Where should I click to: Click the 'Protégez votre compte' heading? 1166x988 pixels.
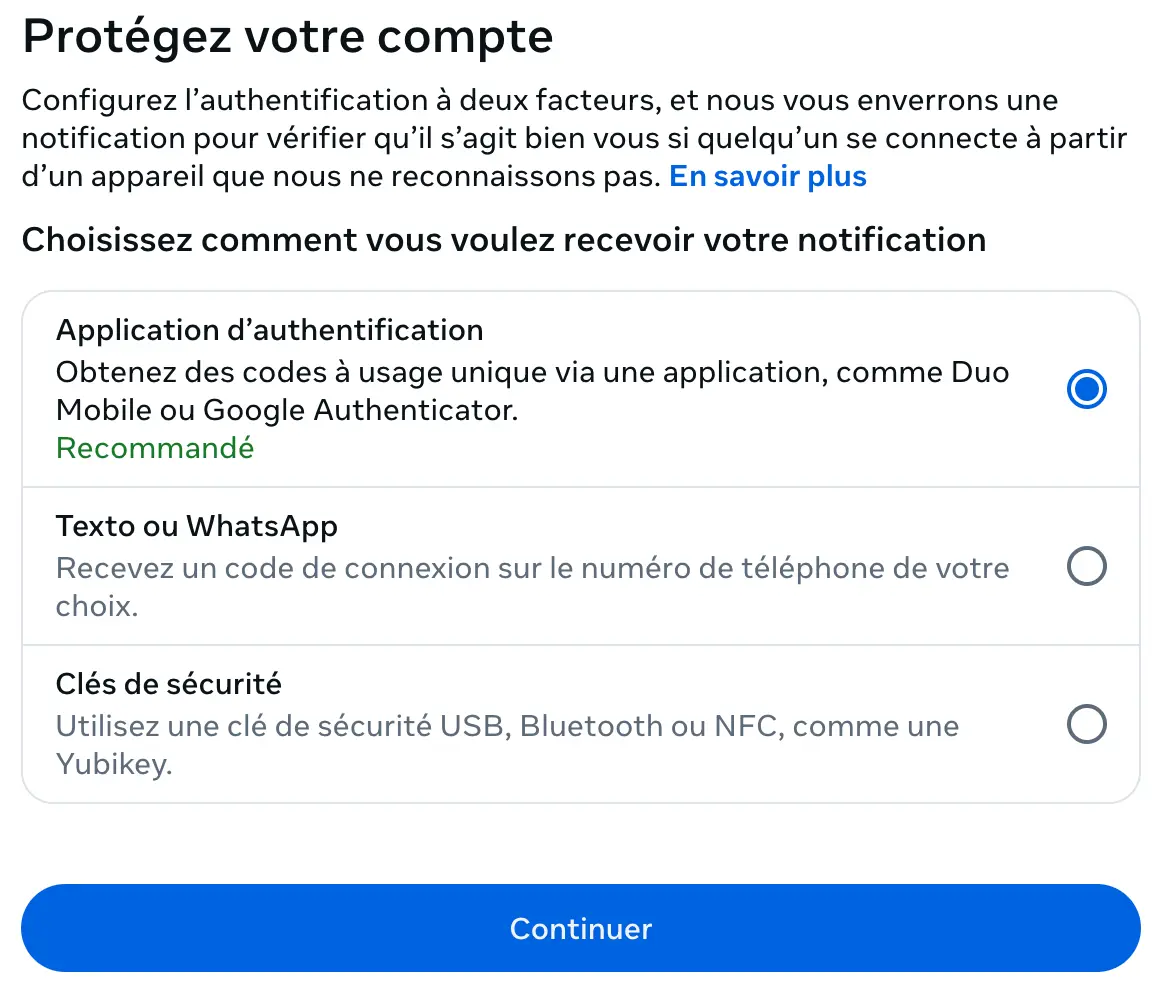click(x=287, y=37)
